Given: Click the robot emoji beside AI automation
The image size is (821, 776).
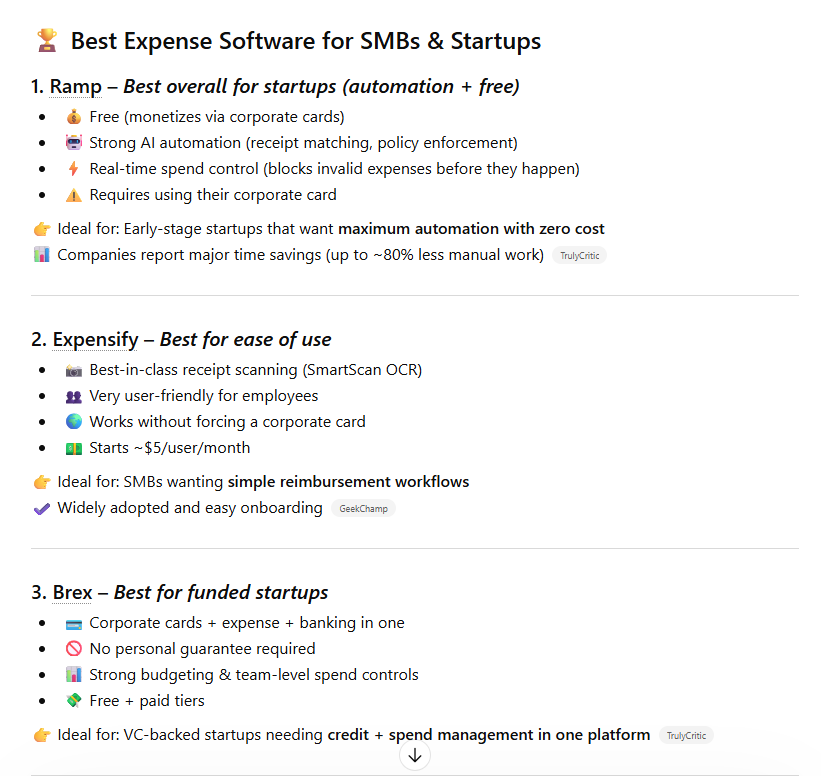Looking at the screenshot, I should (73, 143).
